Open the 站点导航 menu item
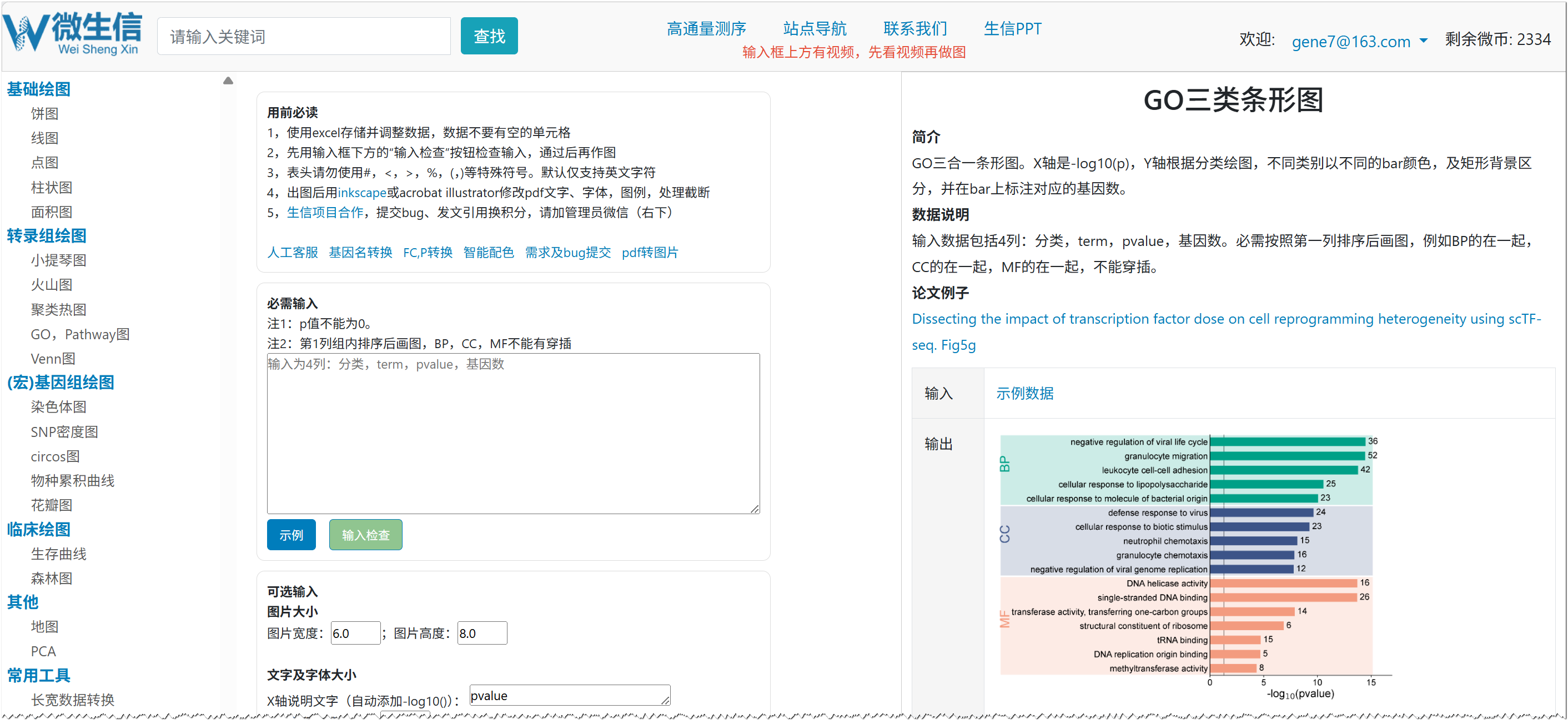Image resolution: width=1568 pixels, height=724 pixels. [x=815, y=29]
